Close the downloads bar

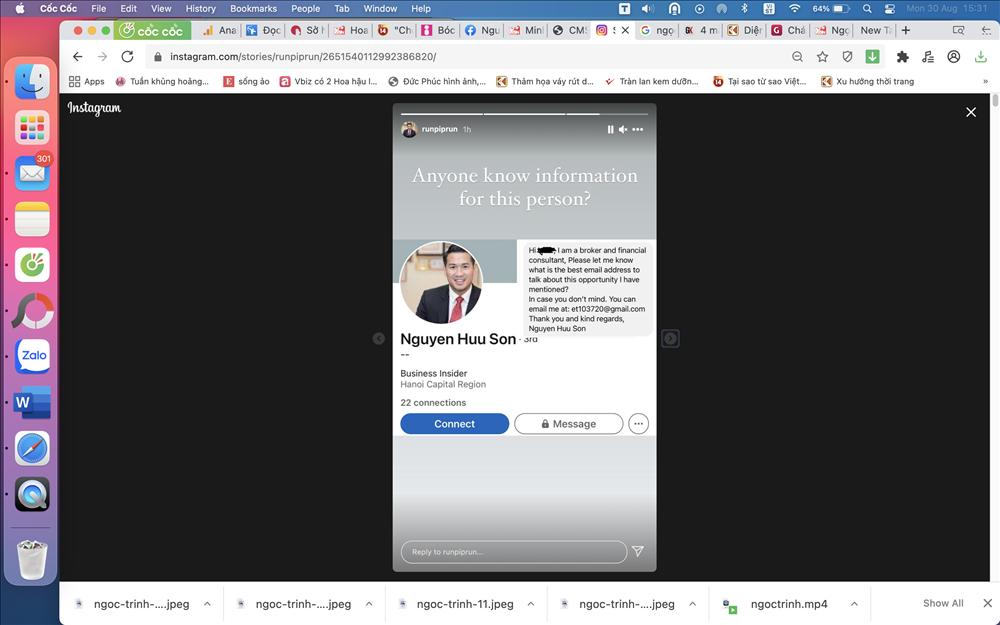point(988,604)
